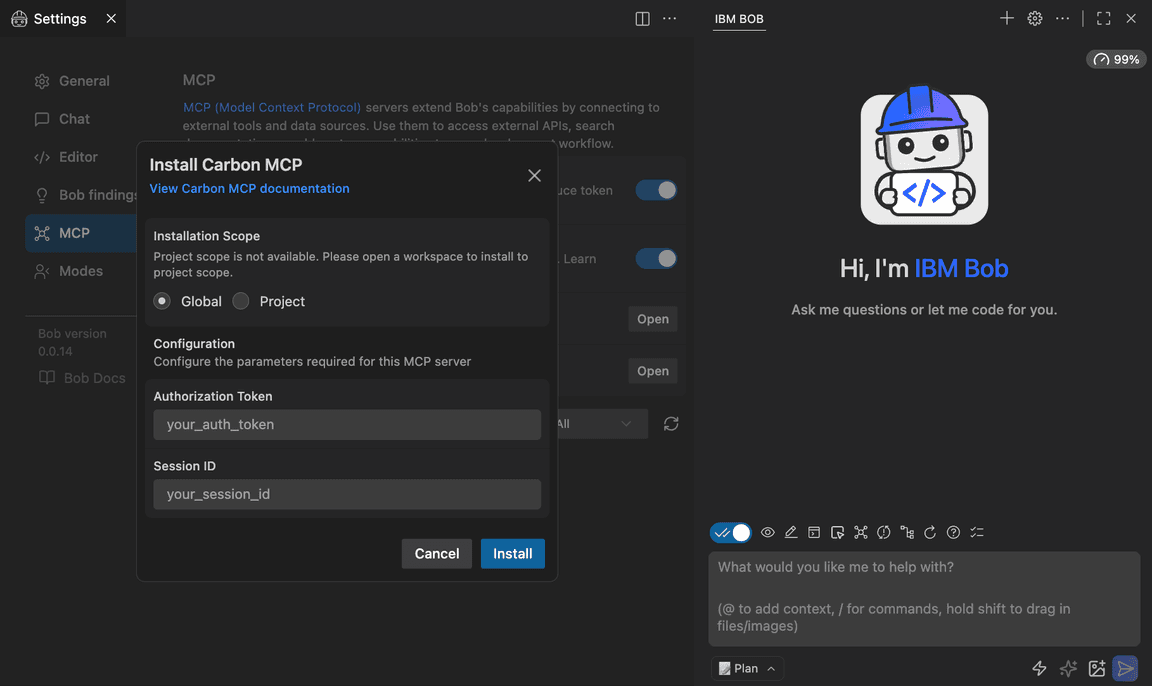Viewport: 1152px width, 686px height.
Task: Click the retry/refresh icon in the chat toolbar
Action: pos(930,532)
